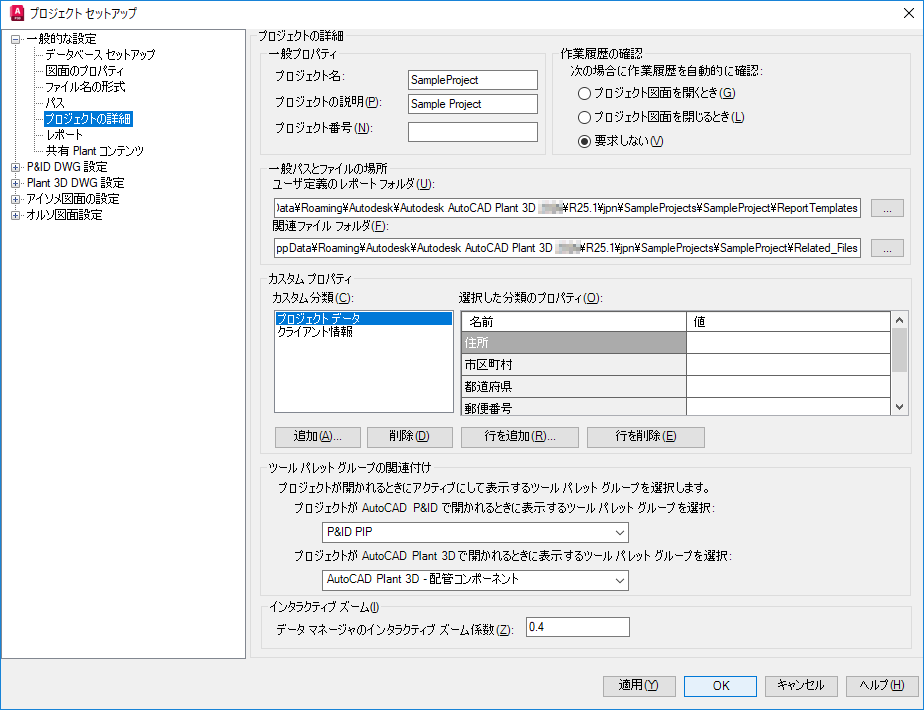This screenshot has width=924, height=710.
Task: Click the プロジェクト名 field showing SampleProject
Action: pos(473,80)
